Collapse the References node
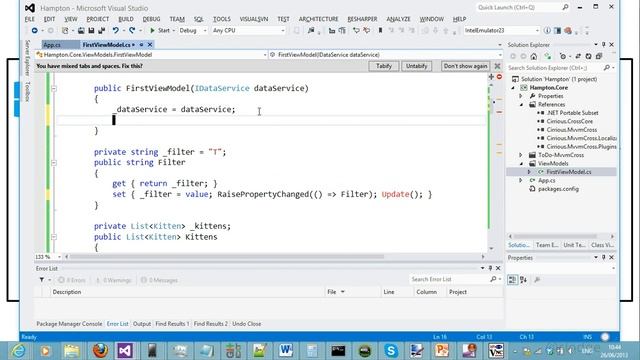 coord(521,104)
